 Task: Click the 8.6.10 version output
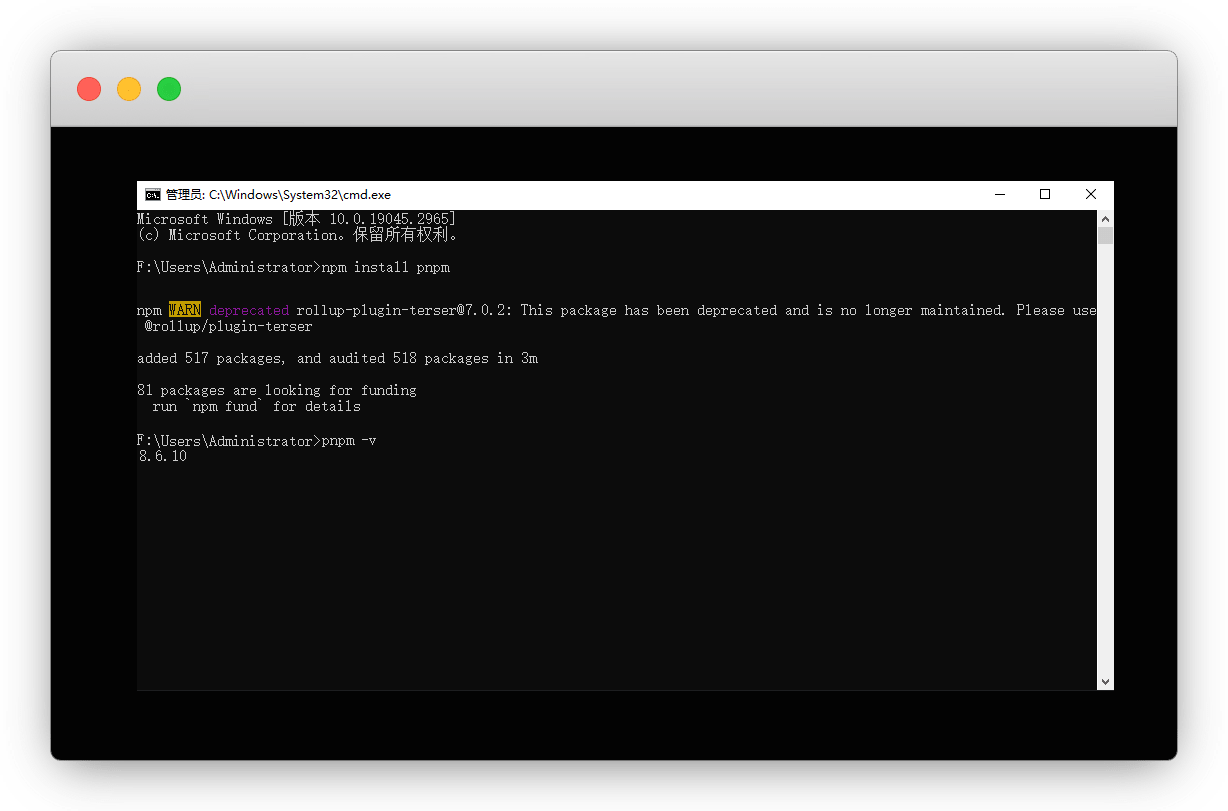[163, 456]
